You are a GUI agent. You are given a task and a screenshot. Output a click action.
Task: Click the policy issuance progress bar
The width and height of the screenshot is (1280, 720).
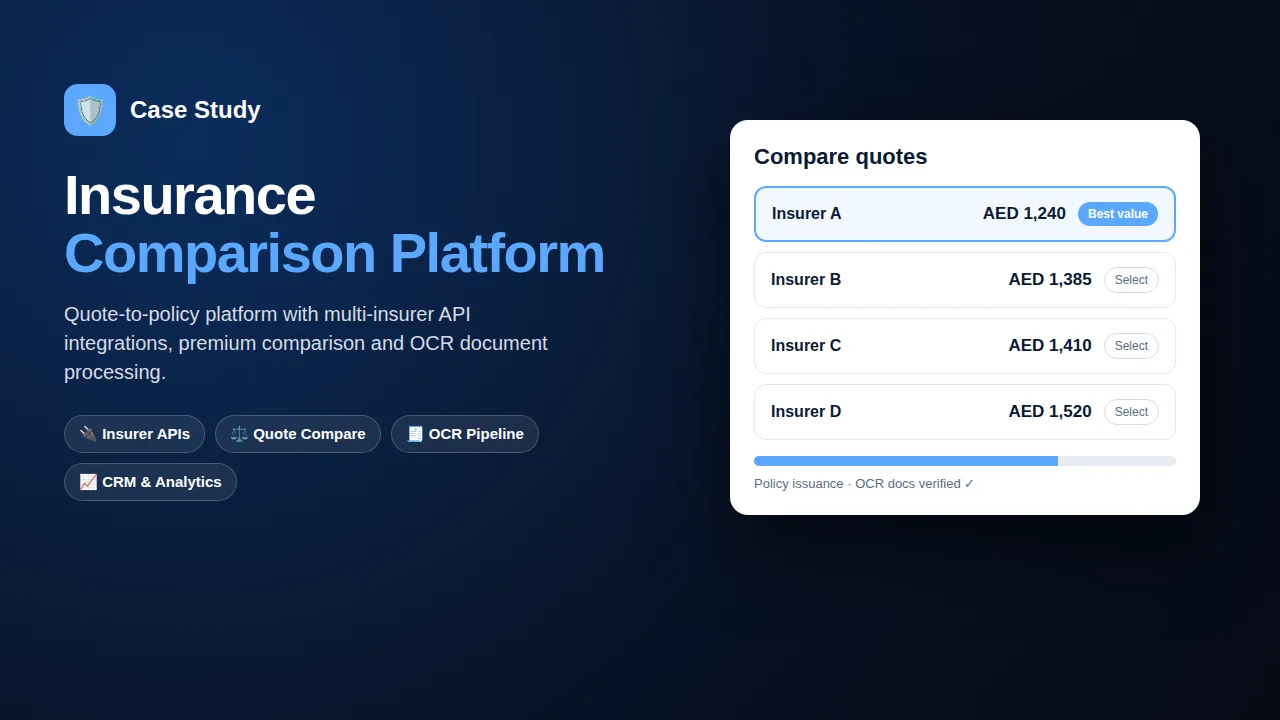click(965, 461)
